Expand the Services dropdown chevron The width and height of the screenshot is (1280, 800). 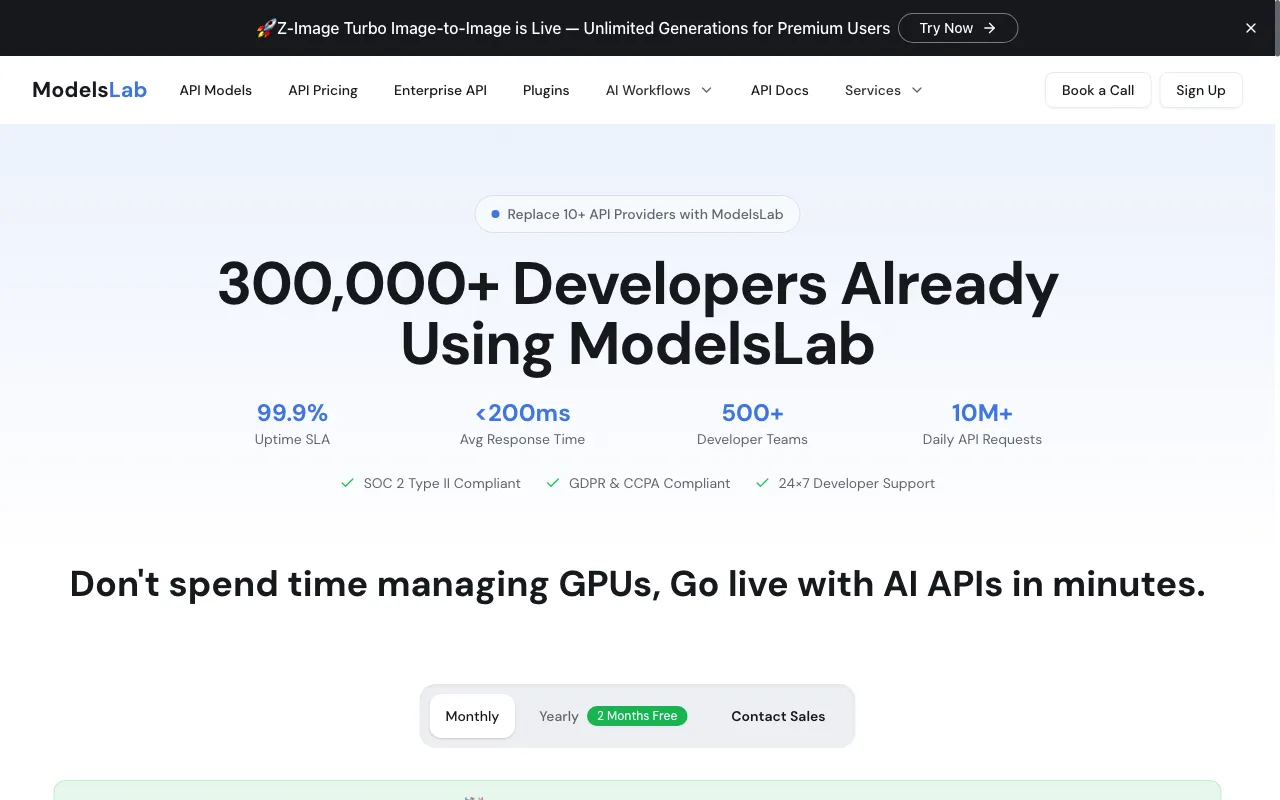coord(917,90)
